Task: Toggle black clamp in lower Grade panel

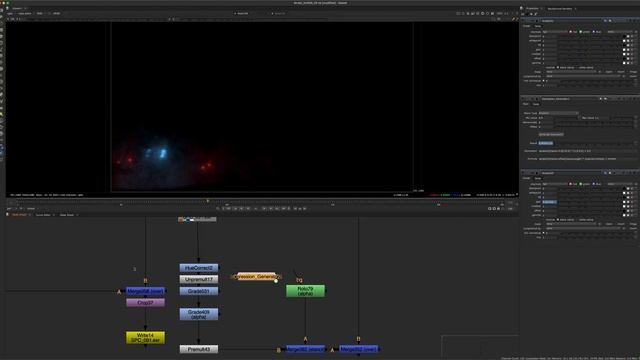Action: click(x=558, y=220)
